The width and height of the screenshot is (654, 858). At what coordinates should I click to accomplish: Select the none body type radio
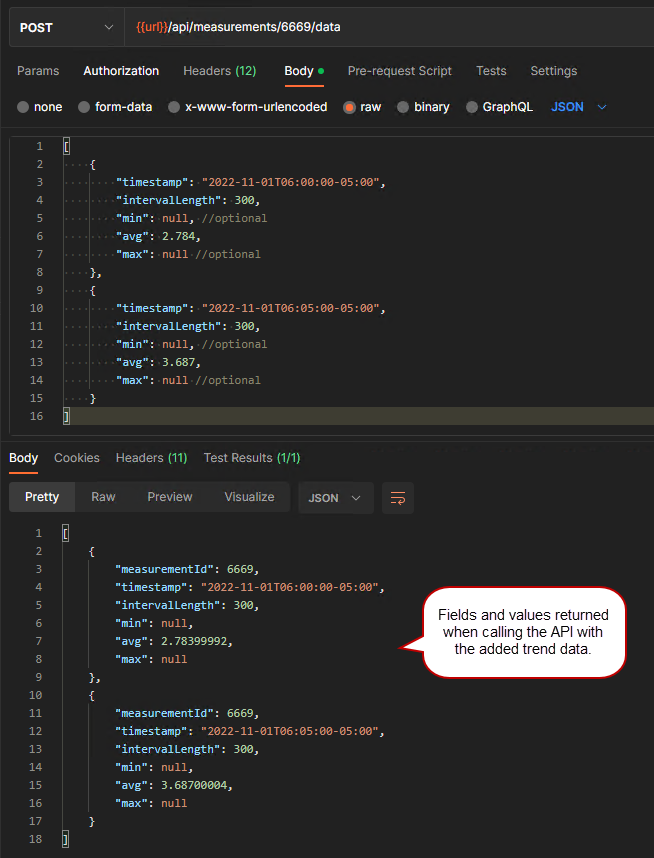tap(24, 107)
